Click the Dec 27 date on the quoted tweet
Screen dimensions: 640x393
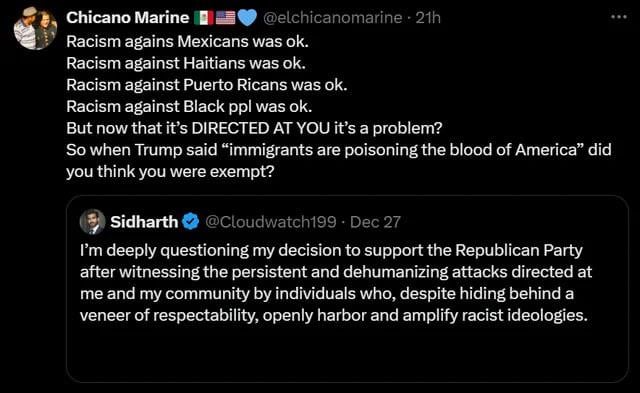[375, 222]
